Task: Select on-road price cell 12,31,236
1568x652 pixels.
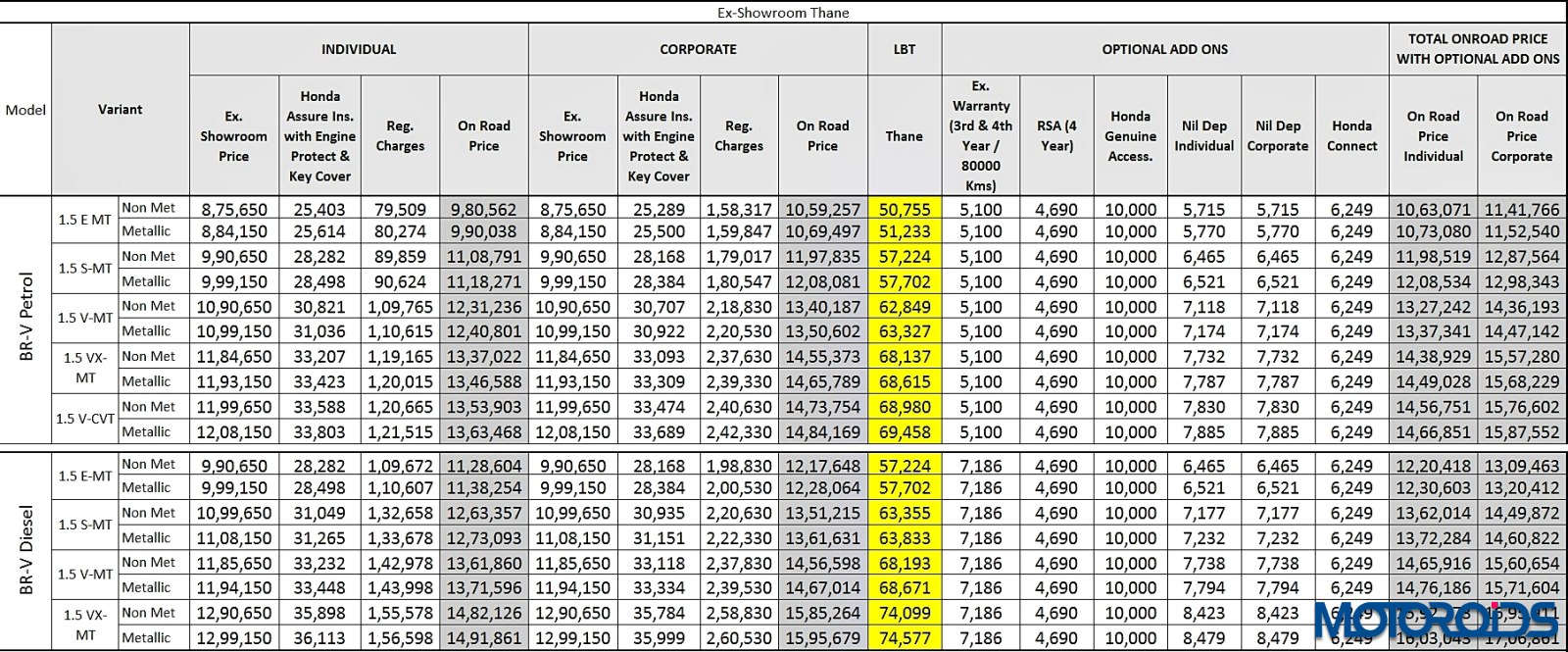Action: [x=483, y=307]
